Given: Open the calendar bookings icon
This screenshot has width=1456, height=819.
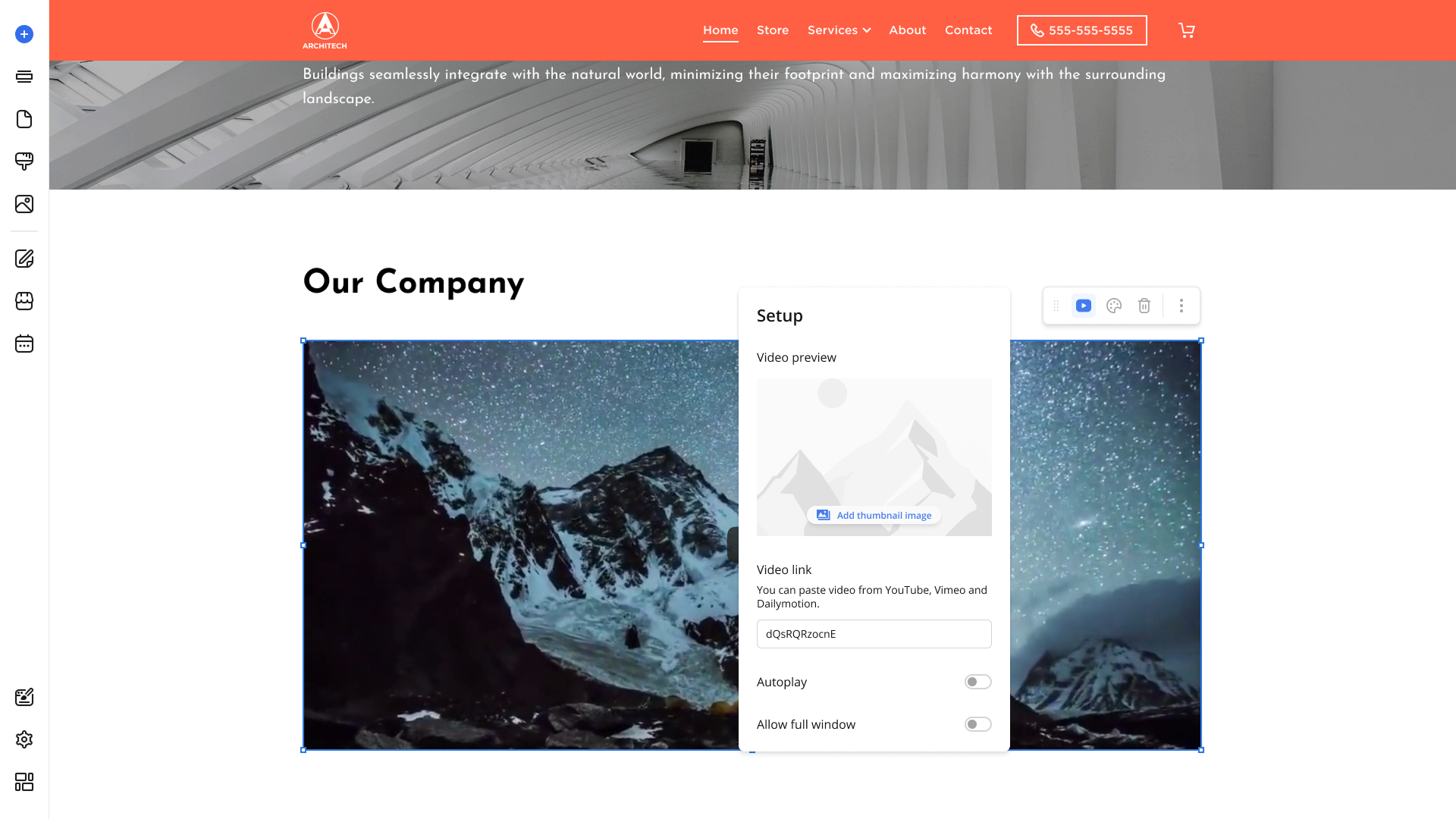Looking at the screenshot, I should click(x=24, y=344).
